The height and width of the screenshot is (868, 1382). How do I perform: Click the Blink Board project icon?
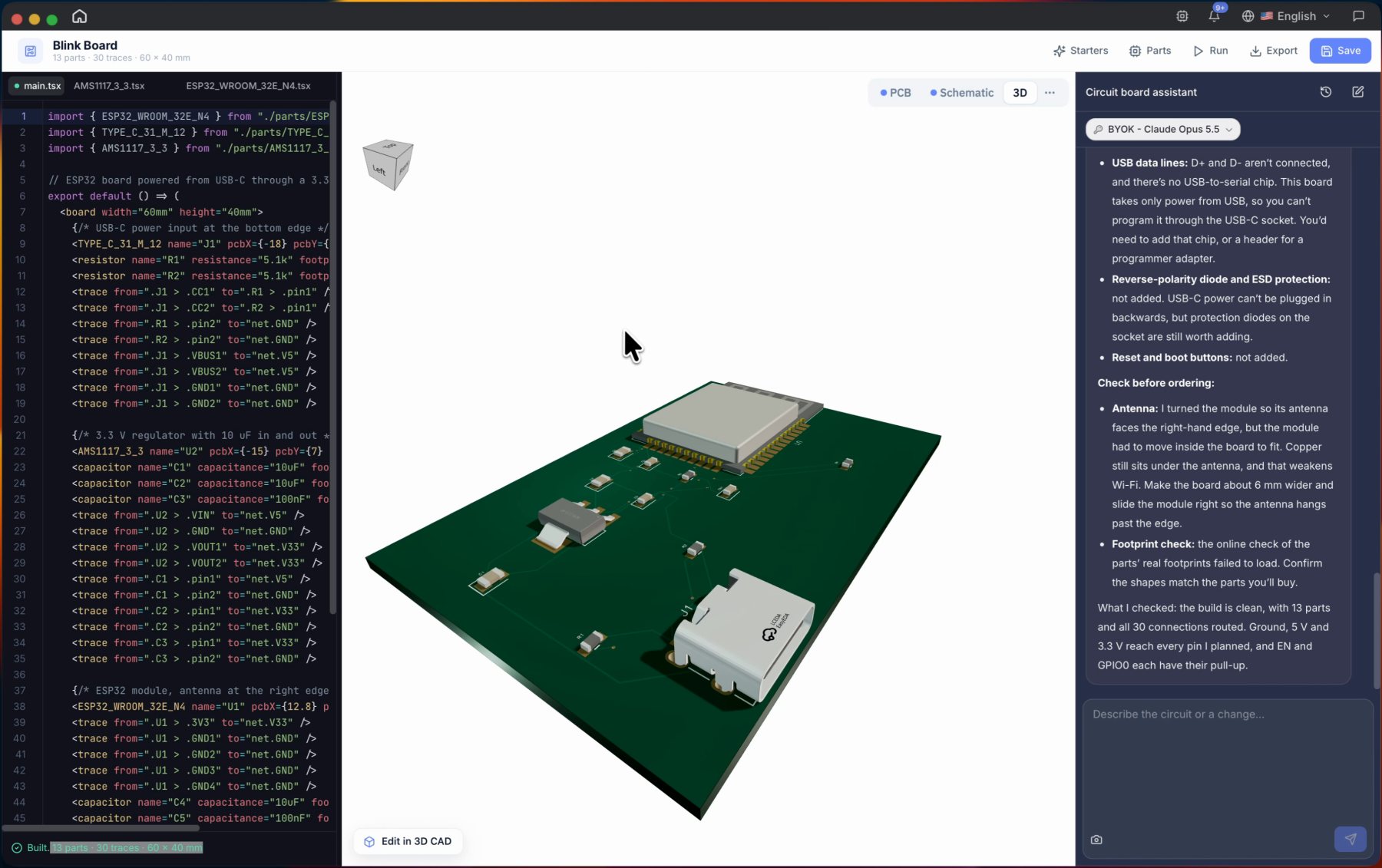coord(30,51)
